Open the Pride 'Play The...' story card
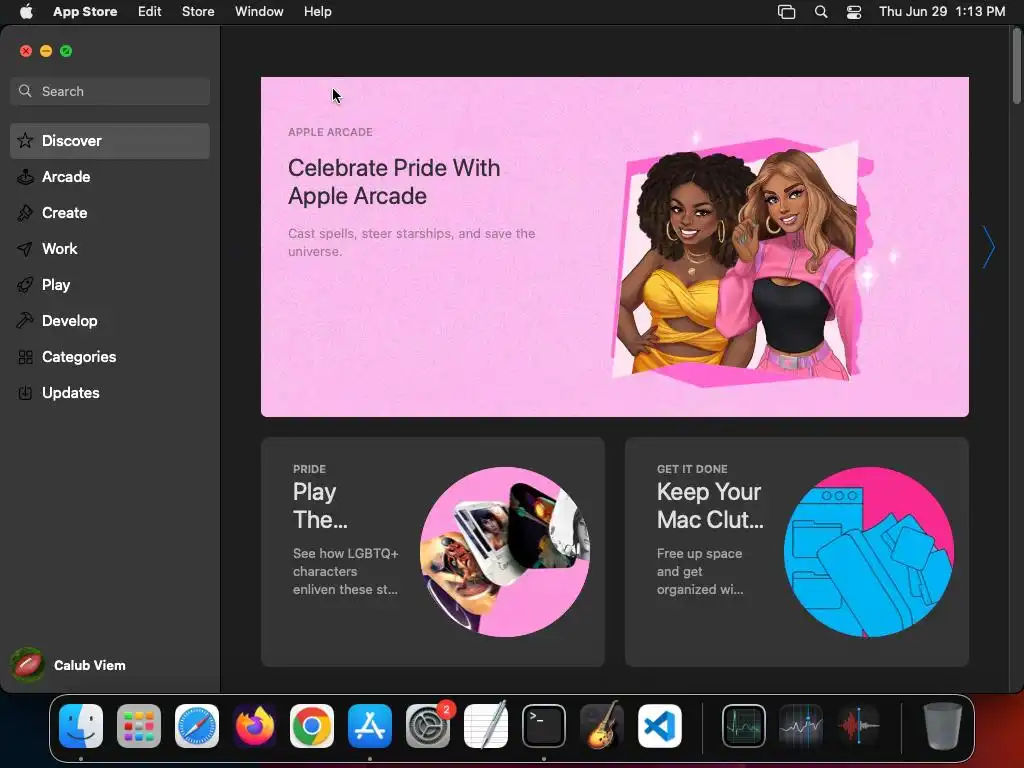Screen dimensions: 1024x768 click(x=432, y=552)
